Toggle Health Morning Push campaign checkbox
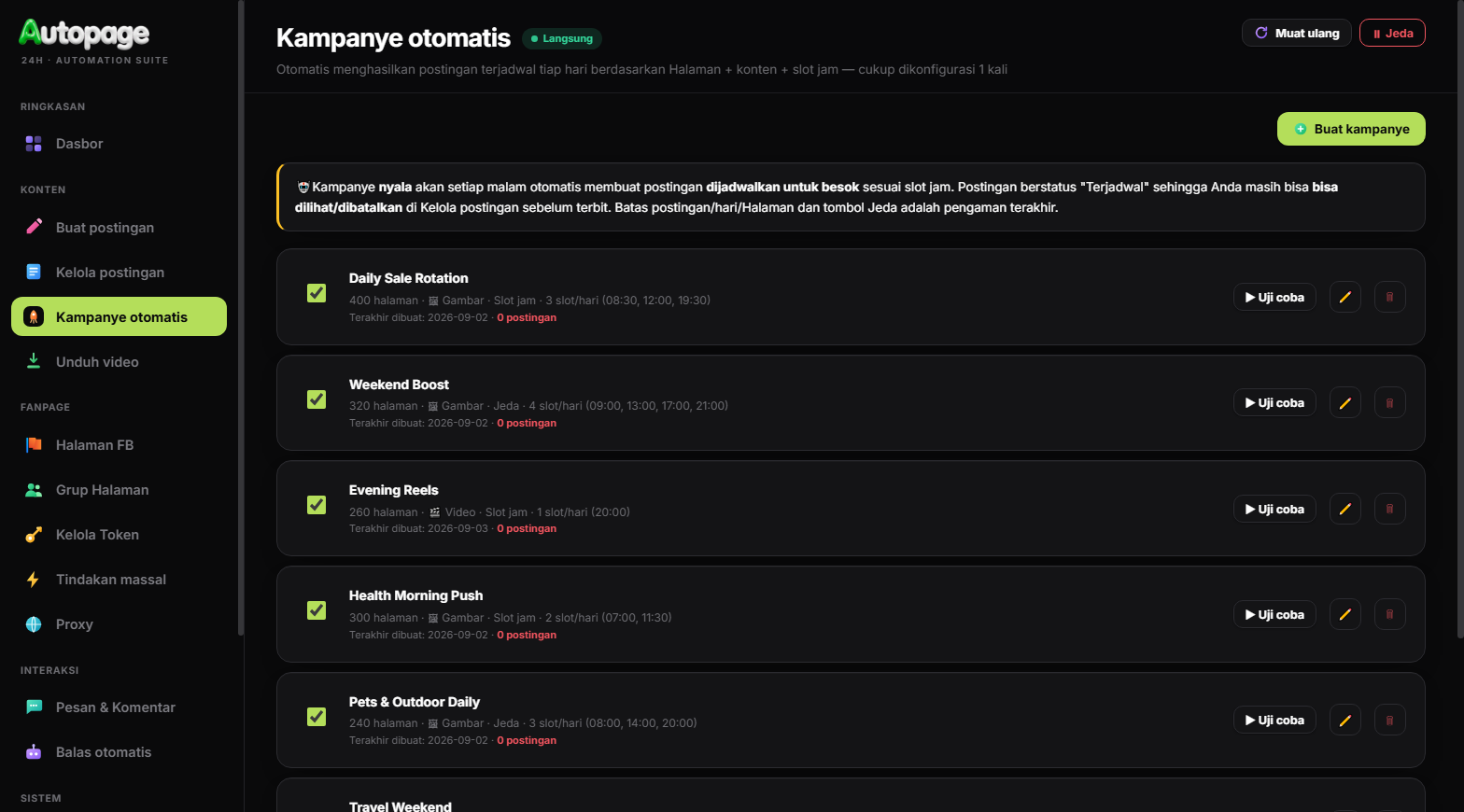This screenshot has width=1464, height=812. (317, 610)
